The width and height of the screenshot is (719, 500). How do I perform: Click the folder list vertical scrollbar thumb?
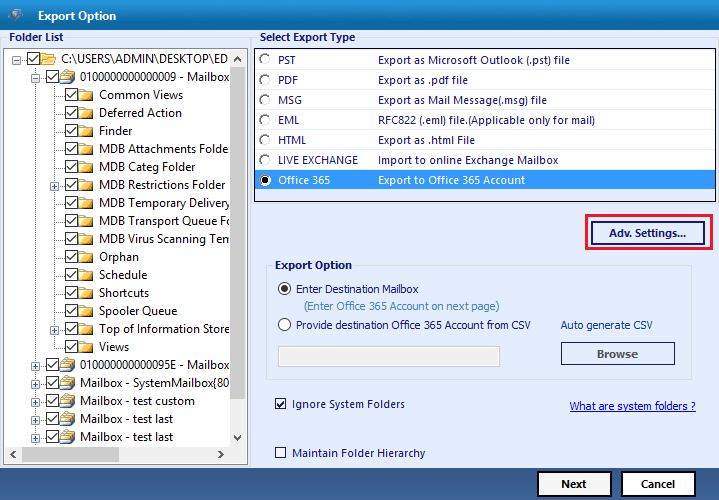[238, 233]
